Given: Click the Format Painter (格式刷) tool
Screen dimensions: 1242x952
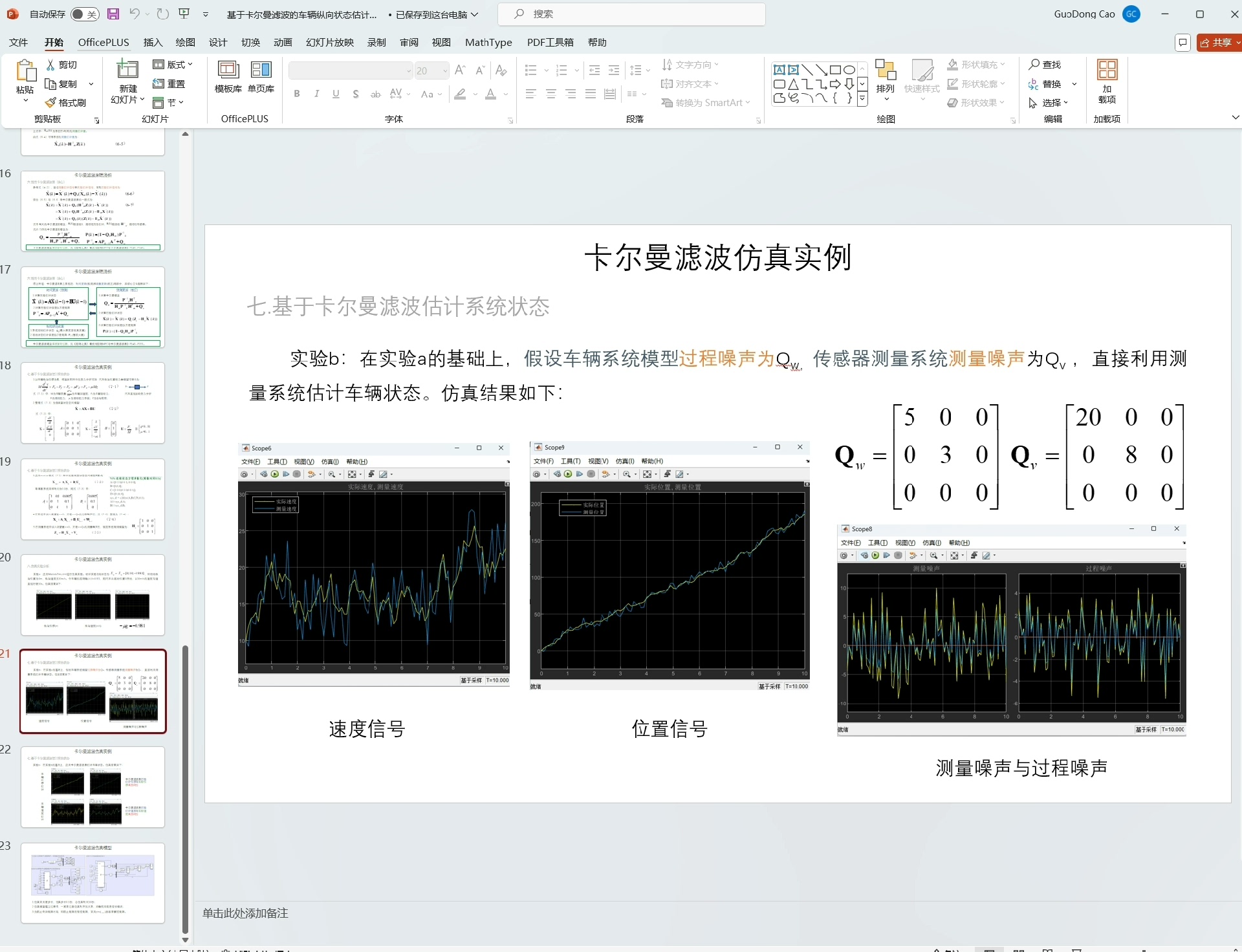Looking at the screenshot, I should coord(66,103).
